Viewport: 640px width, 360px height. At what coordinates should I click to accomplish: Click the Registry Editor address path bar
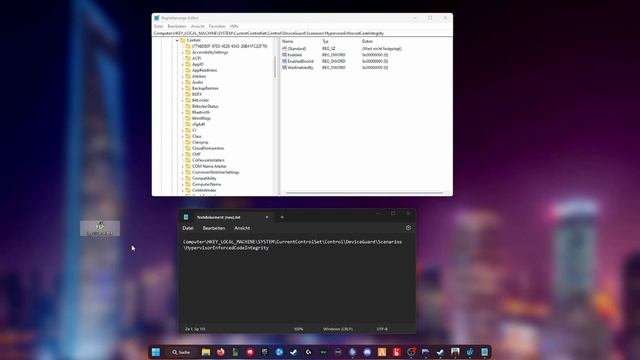point(302,33)
